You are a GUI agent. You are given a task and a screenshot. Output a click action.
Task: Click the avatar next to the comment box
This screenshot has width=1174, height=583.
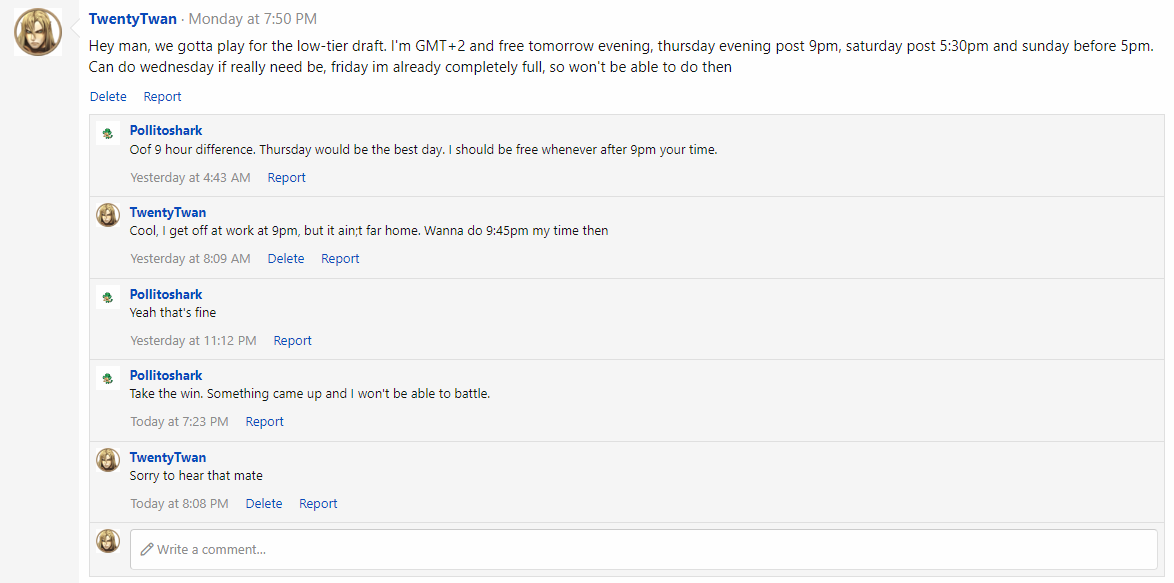pos(108,541)
